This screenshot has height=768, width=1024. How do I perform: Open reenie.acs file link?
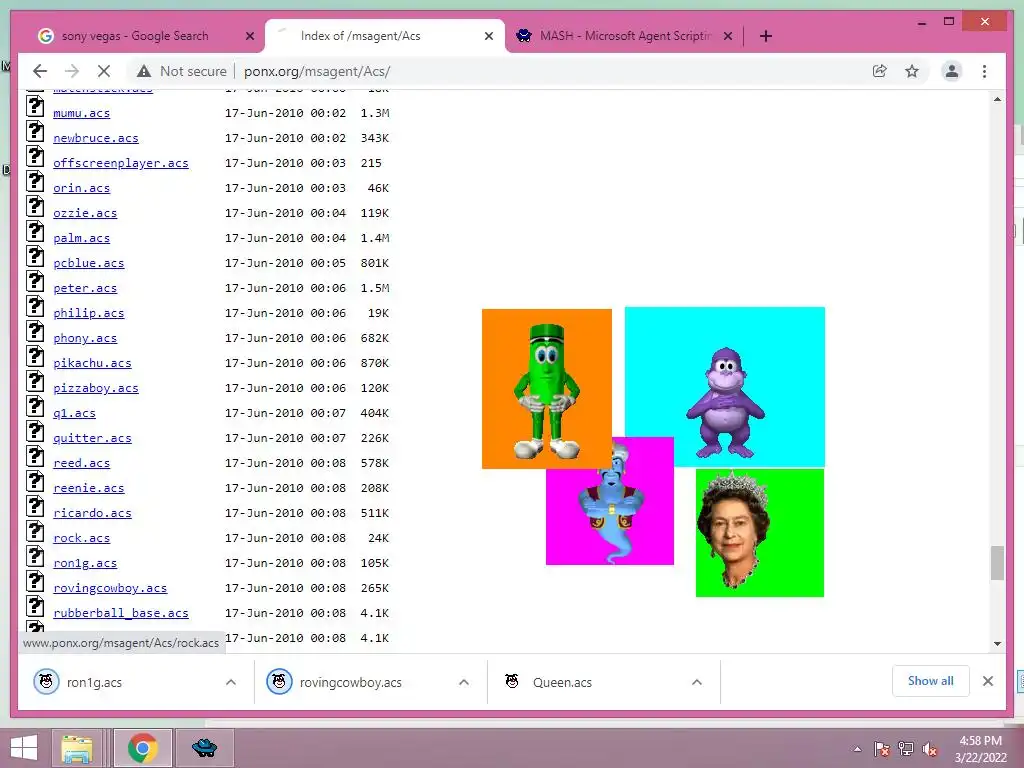[89, 488]
